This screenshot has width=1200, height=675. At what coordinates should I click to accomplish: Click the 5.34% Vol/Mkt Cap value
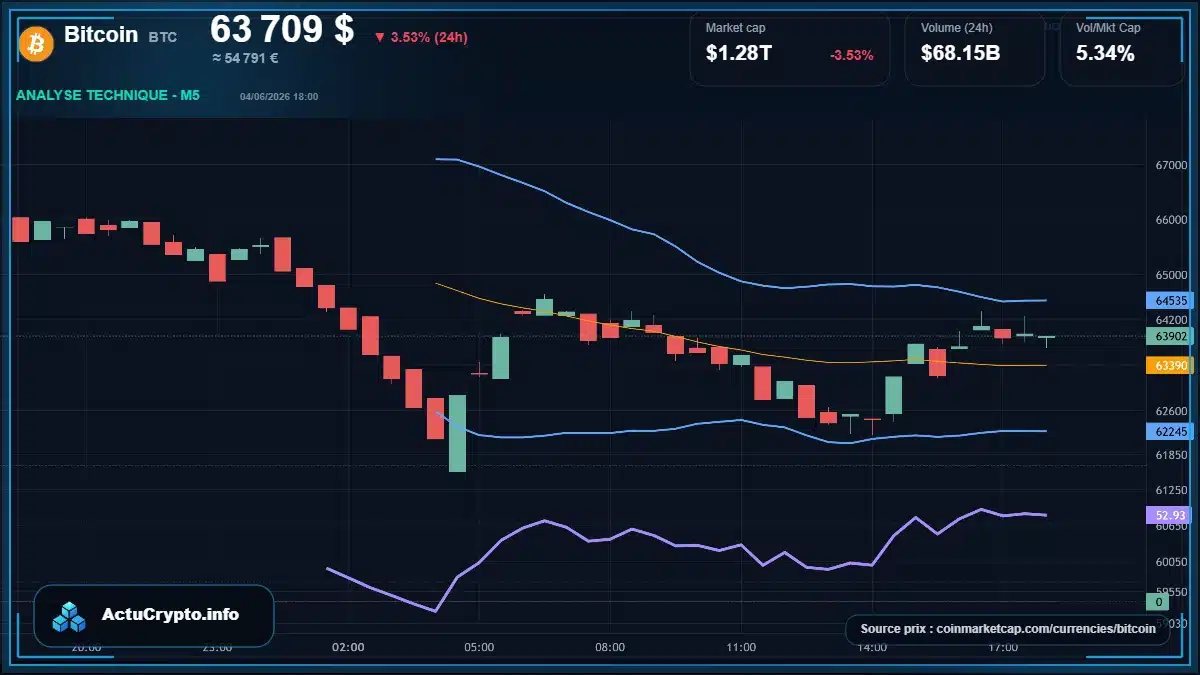tap(1105, 54)
